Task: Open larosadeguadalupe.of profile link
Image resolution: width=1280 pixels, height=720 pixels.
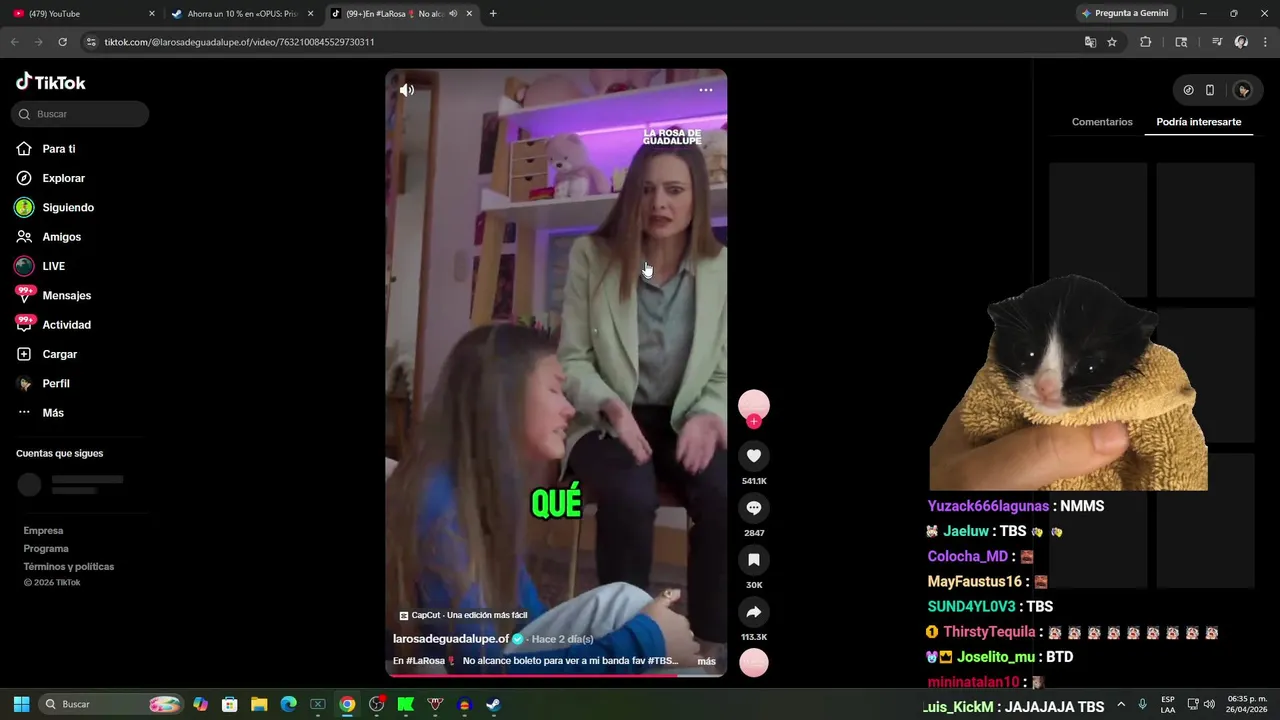Action: (x=451, y=639)
